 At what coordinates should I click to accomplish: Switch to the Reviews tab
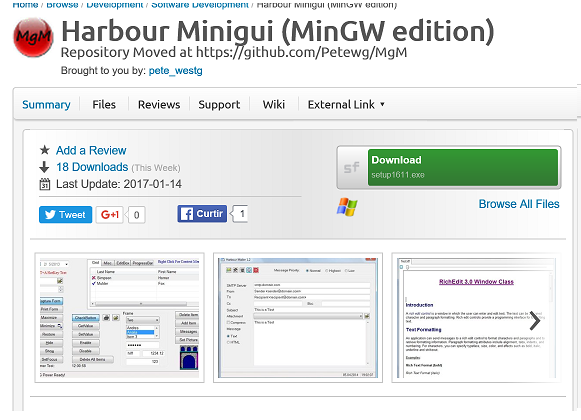point(159,105)
